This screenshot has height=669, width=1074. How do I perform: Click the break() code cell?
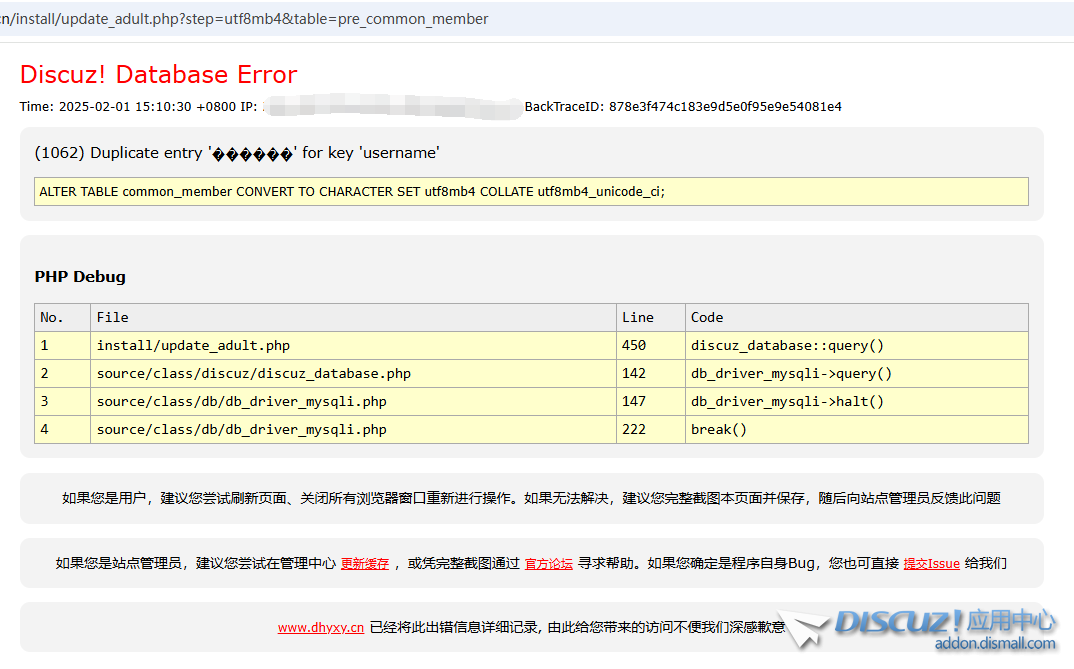718,430
